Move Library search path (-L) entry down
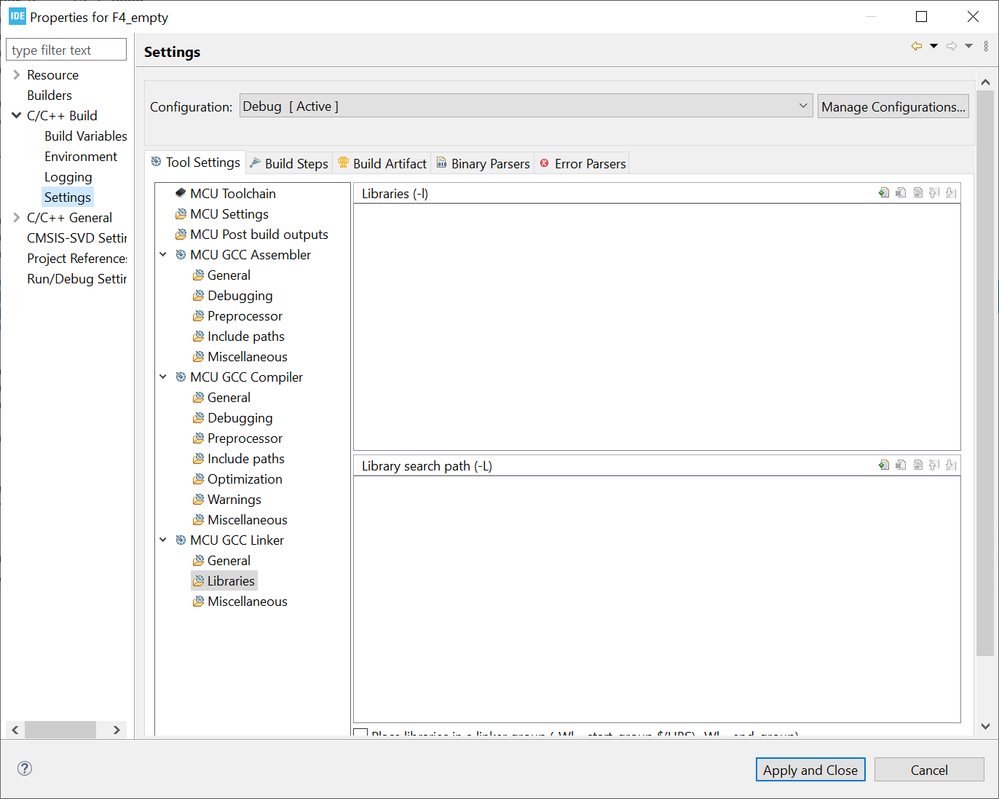 pyautogui.click(x=951, y=465)
